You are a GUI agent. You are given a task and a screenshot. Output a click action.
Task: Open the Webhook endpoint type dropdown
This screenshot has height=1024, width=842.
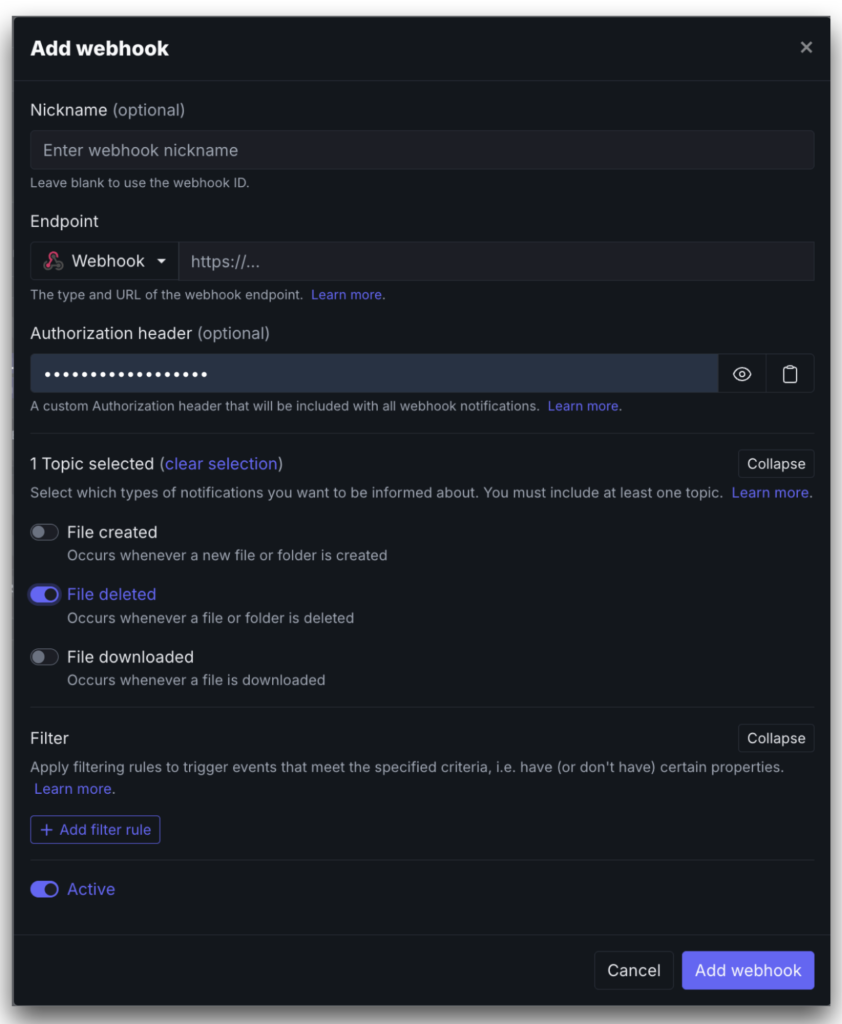click(x=160, y=261)
